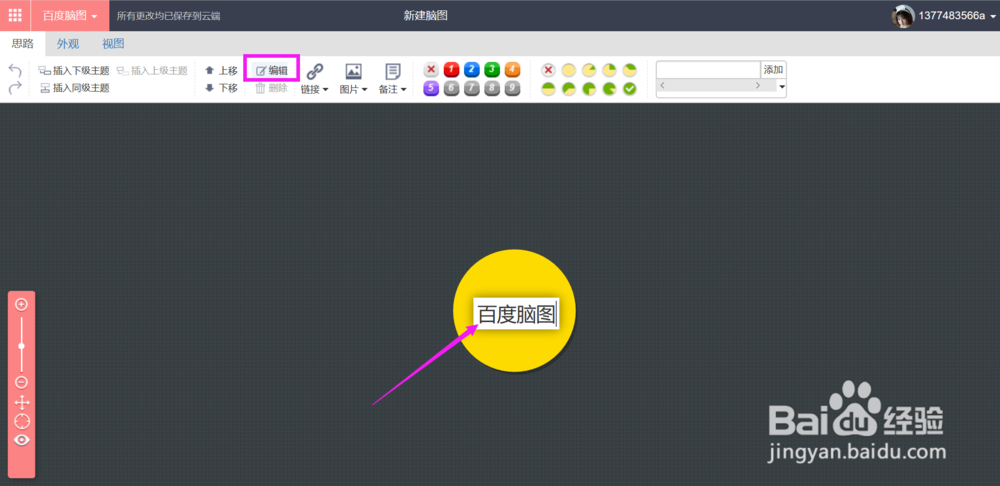Click the tag list right scroll arrow
Screen dimensions: 1000x486
pos(757,85)
